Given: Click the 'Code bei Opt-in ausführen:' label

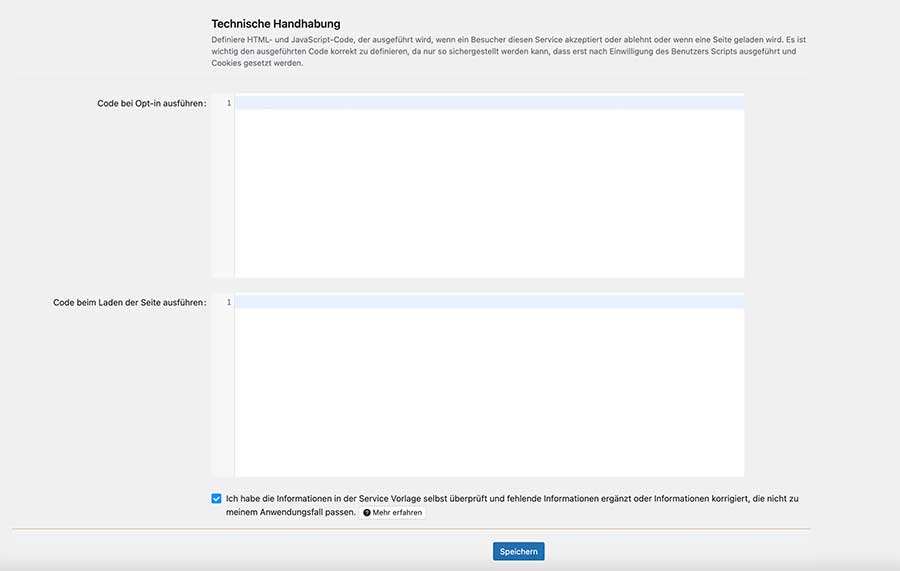Looking at the screenshot, I should [151, 103].
